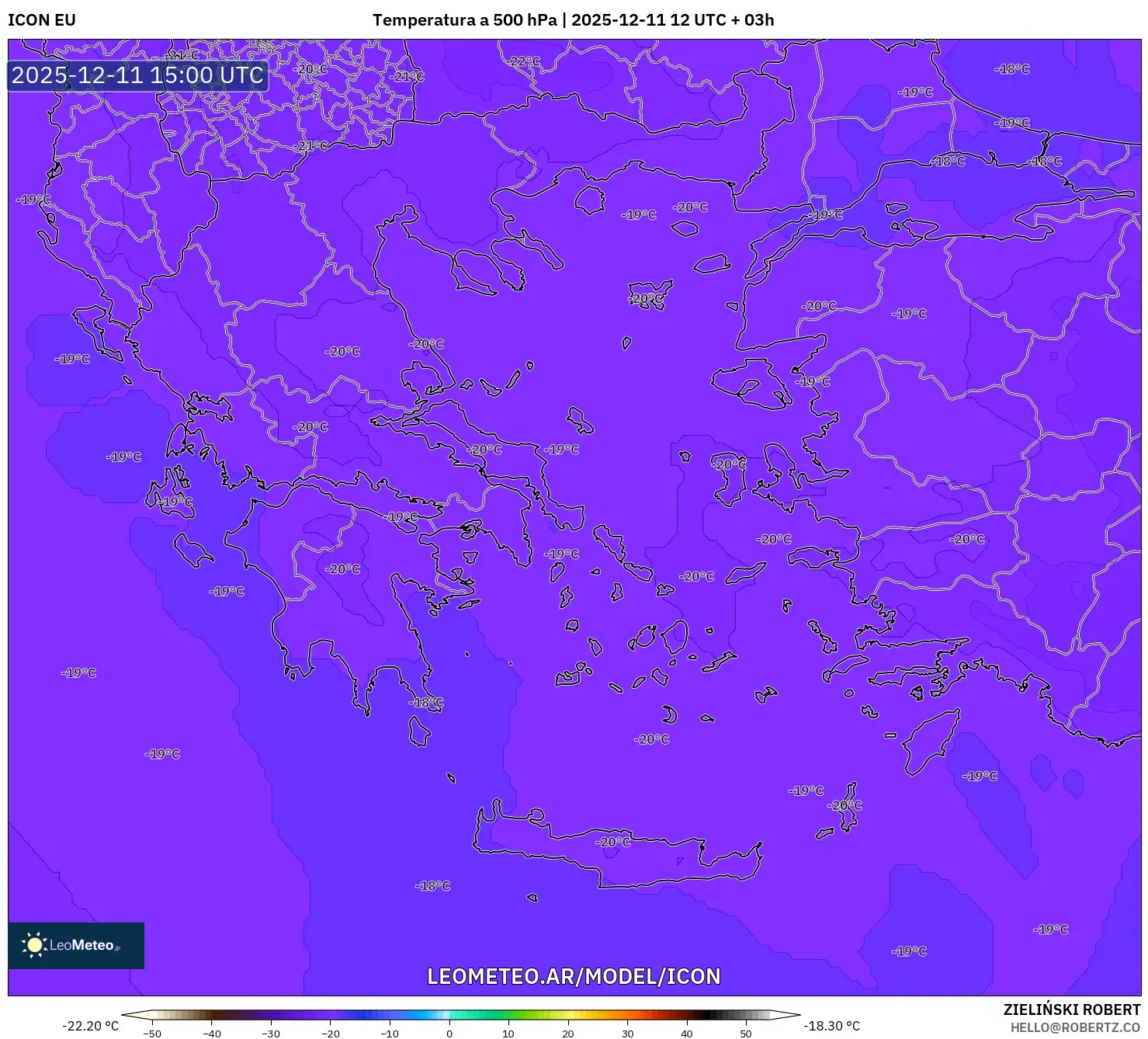Click the -22°C label in the upper area

524,59
